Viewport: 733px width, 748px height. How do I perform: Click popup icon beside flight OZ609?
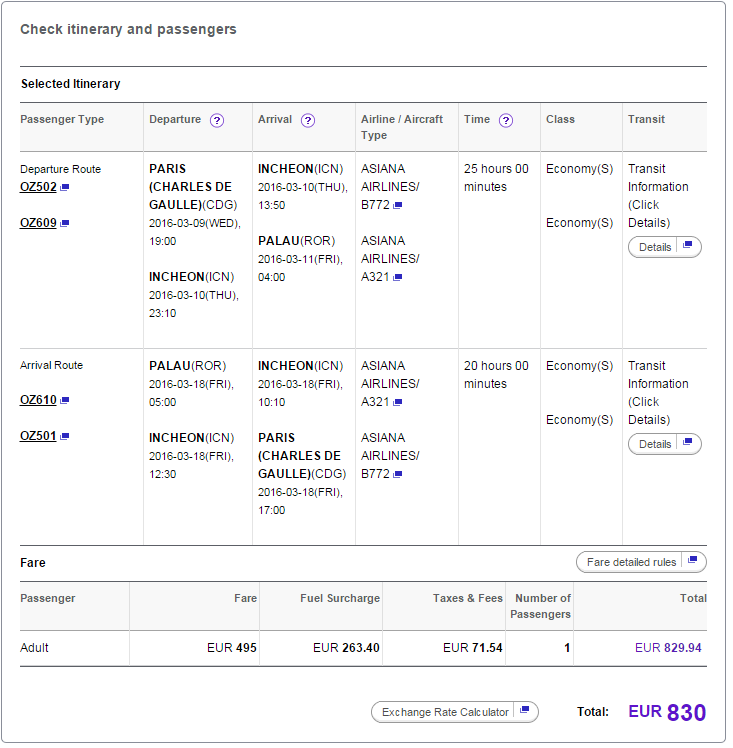(x=65, y=225)
